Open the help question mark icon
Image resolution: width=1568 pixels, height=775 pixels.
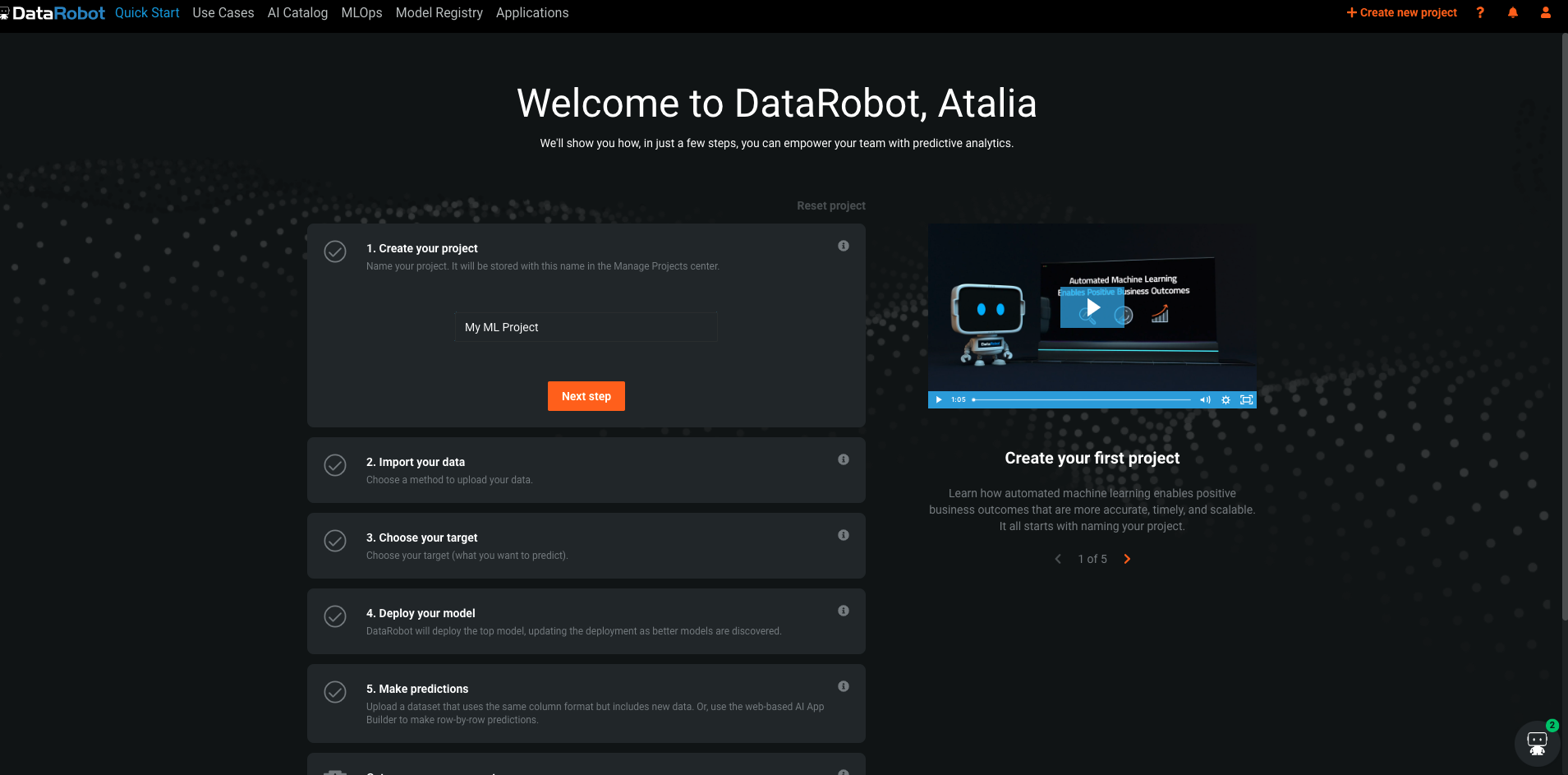pos(1480,12)
